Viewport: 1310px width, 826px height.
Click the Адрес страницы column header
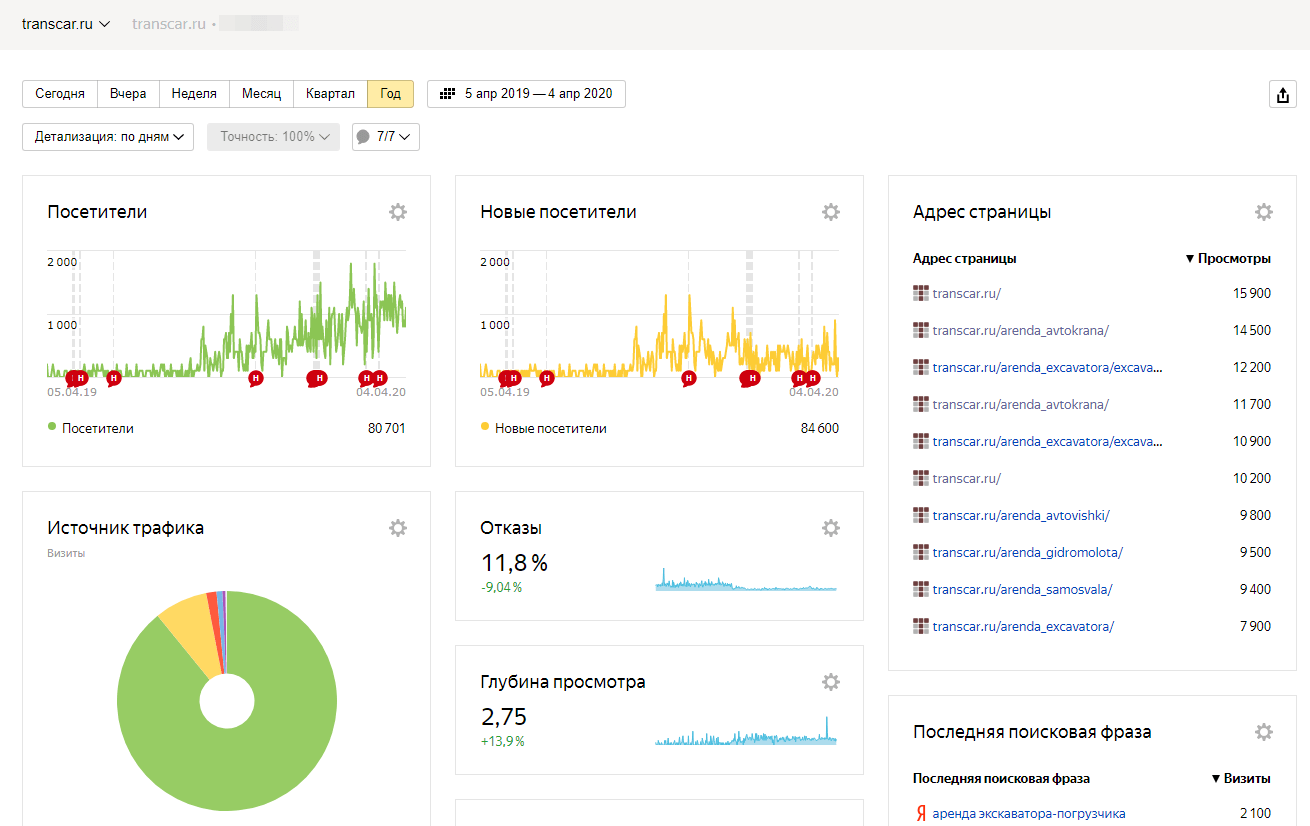point(965,259)
